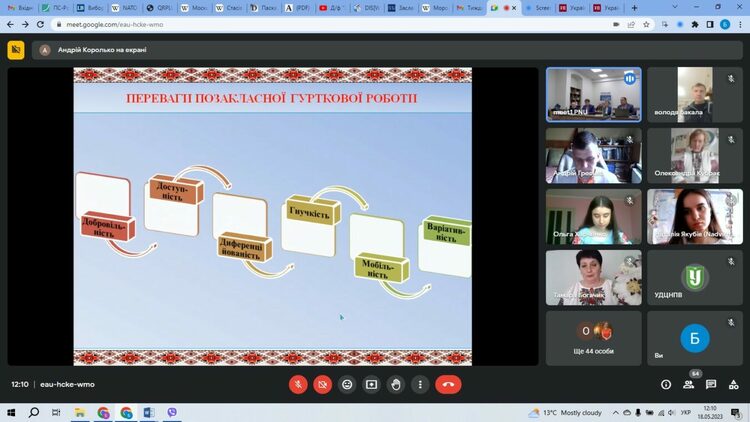The width and height of the screenshot is (750, 422).
Task: Open the emoji reactions panel
Action: click(347, 384)
